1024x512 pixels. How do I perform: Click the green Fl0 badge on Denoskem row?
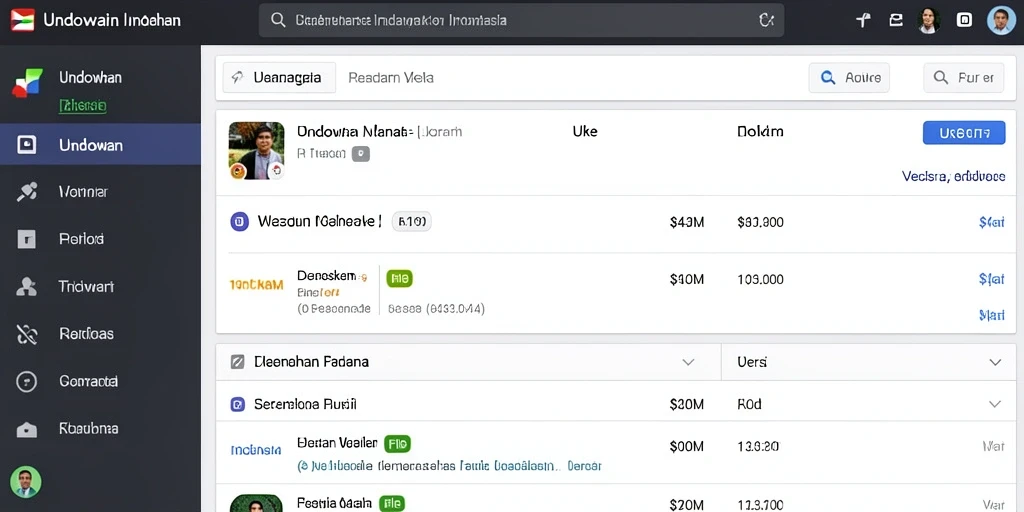400,278
